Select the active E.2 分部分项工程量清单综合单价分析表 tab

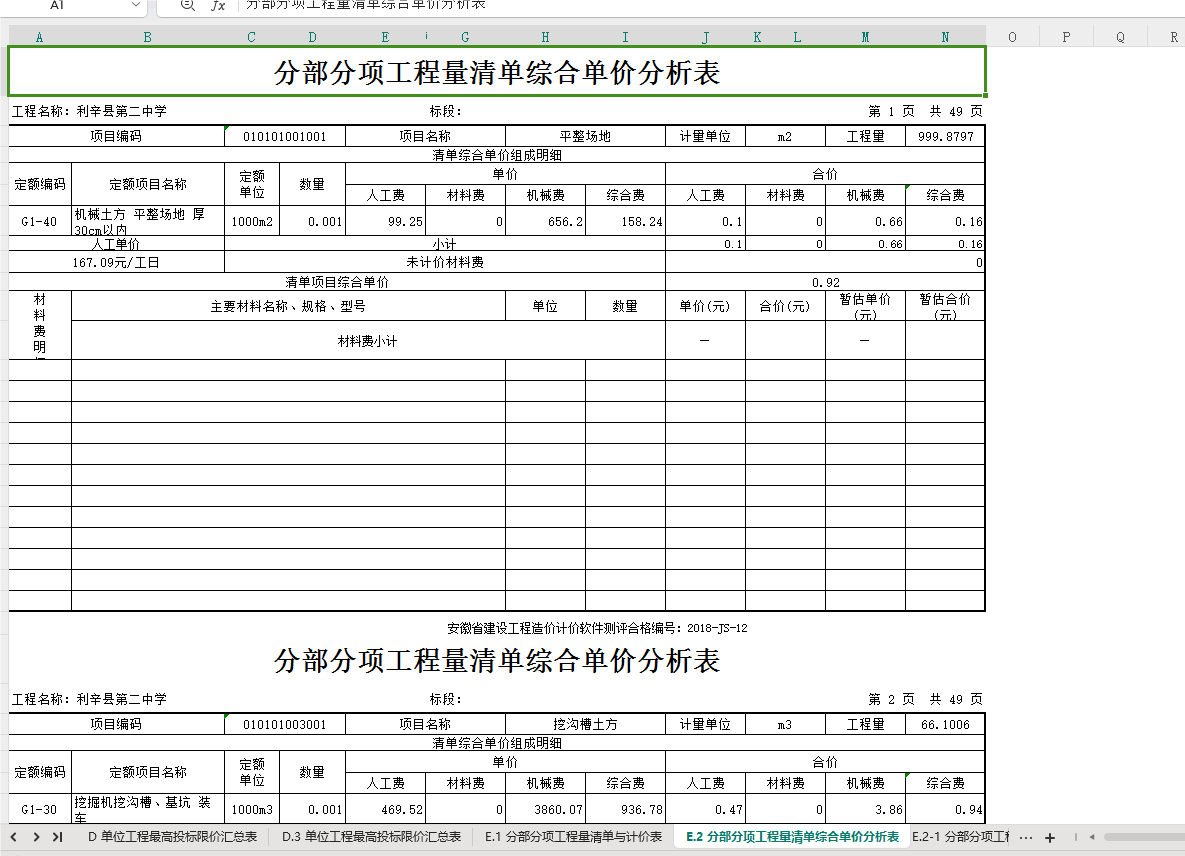(x=793, y=837)
